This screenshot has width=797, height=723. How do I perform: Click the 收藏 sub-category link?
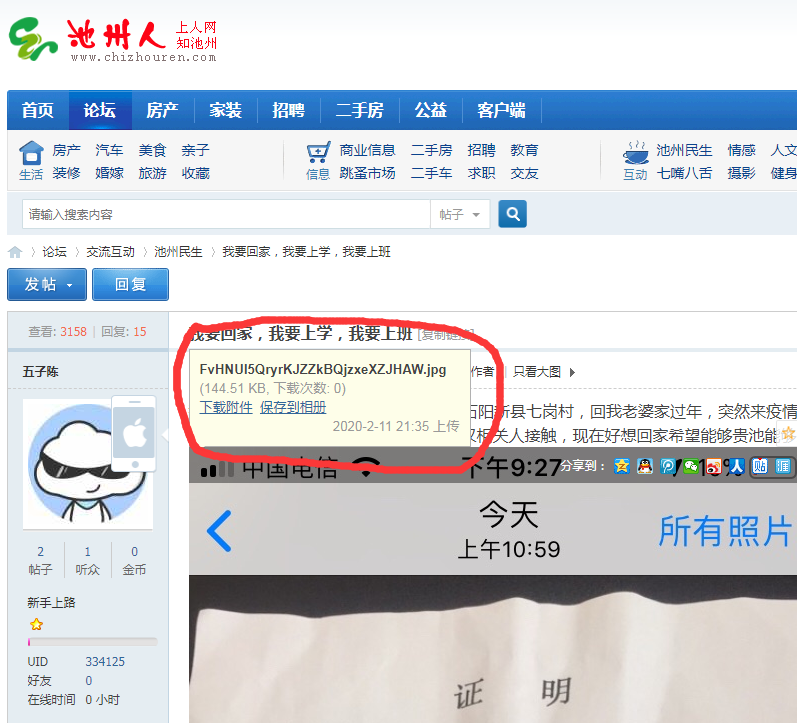[x=195, y=173]
